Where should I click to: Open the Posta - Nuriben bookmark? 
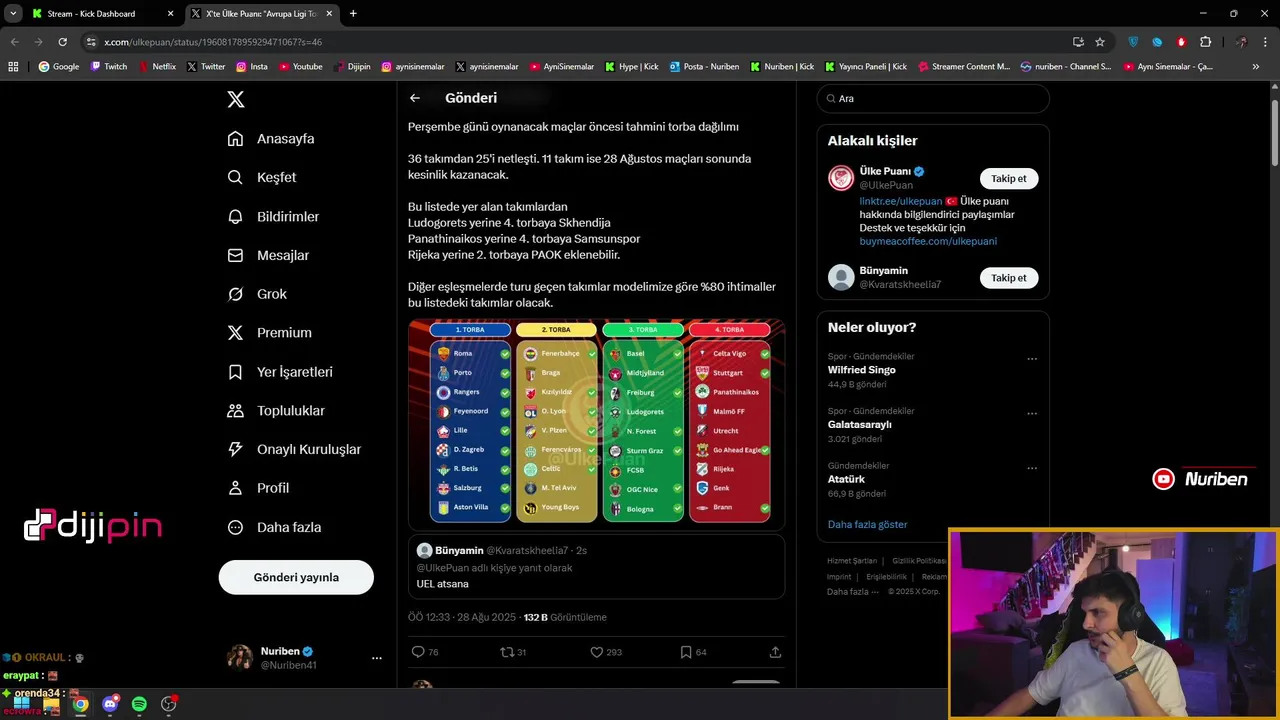[x=704, y=67]
